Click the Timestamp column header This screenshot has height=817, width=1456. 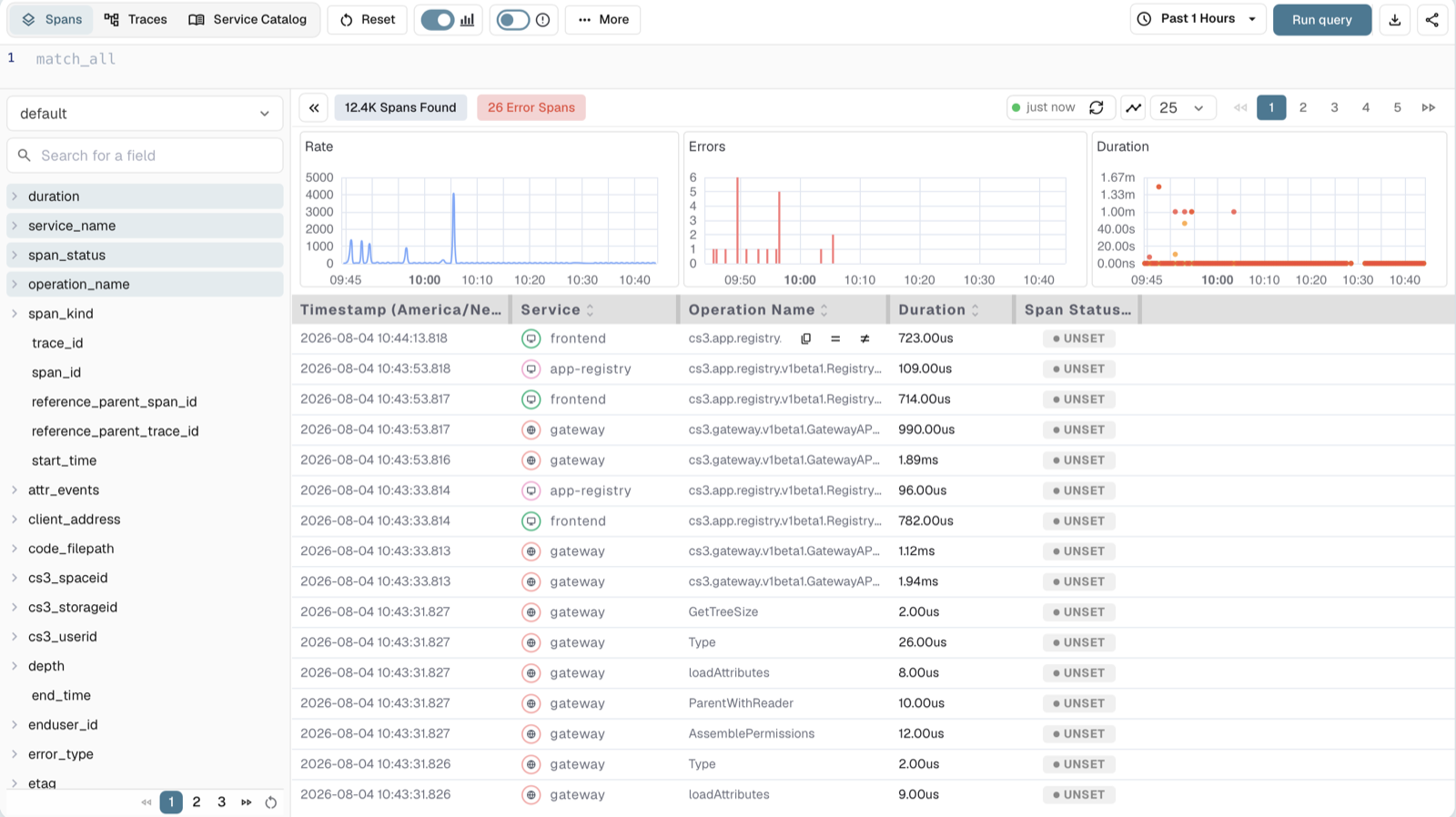[400, 310]
